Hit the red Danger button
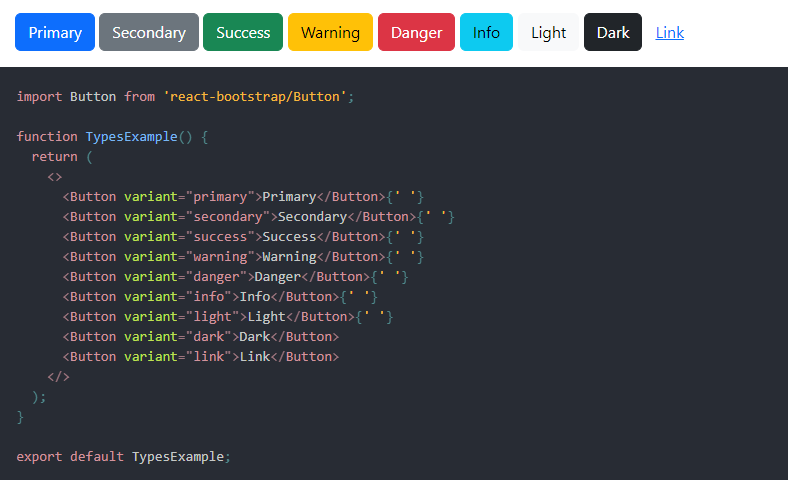788x480 pixels. 416,32
